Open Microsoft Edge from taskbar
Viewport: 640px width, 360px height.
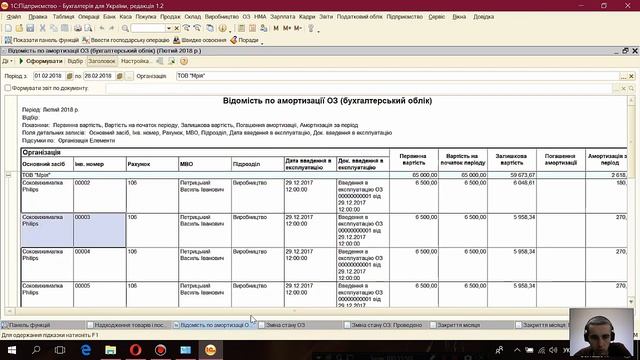click(86, 350)
